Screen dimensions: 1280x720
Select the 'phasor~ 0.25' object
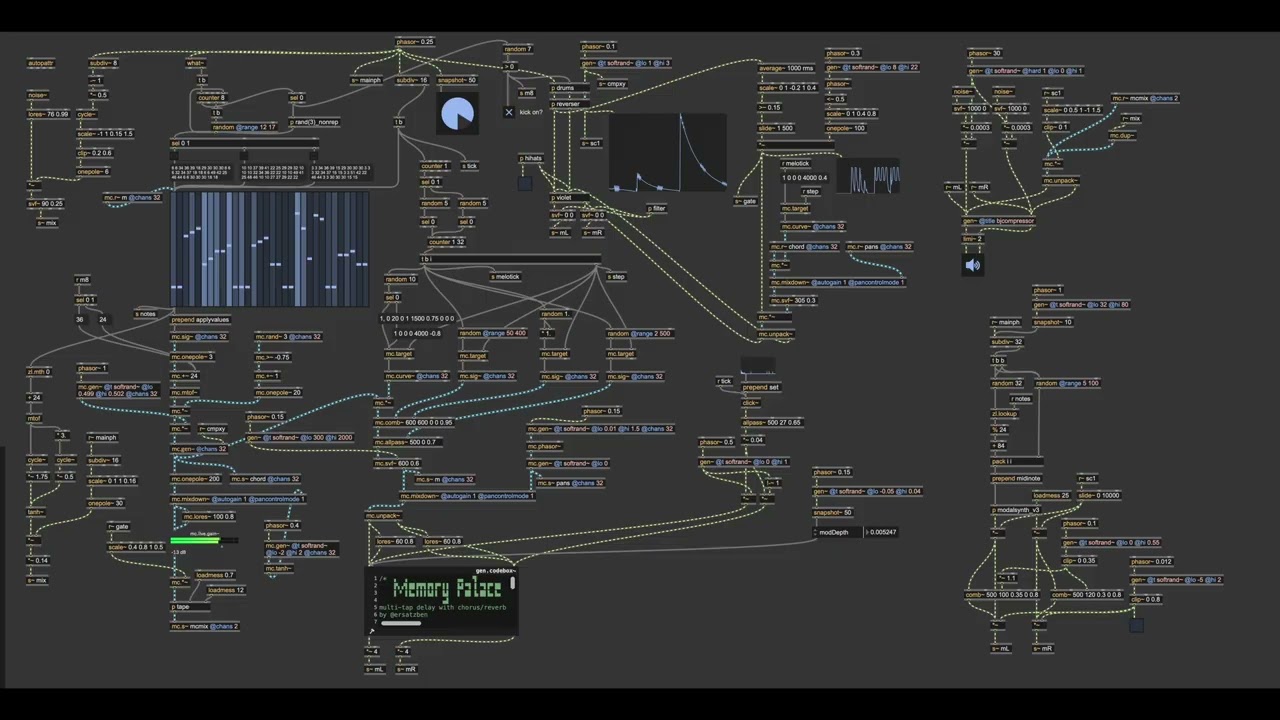(x=415, y=42)
